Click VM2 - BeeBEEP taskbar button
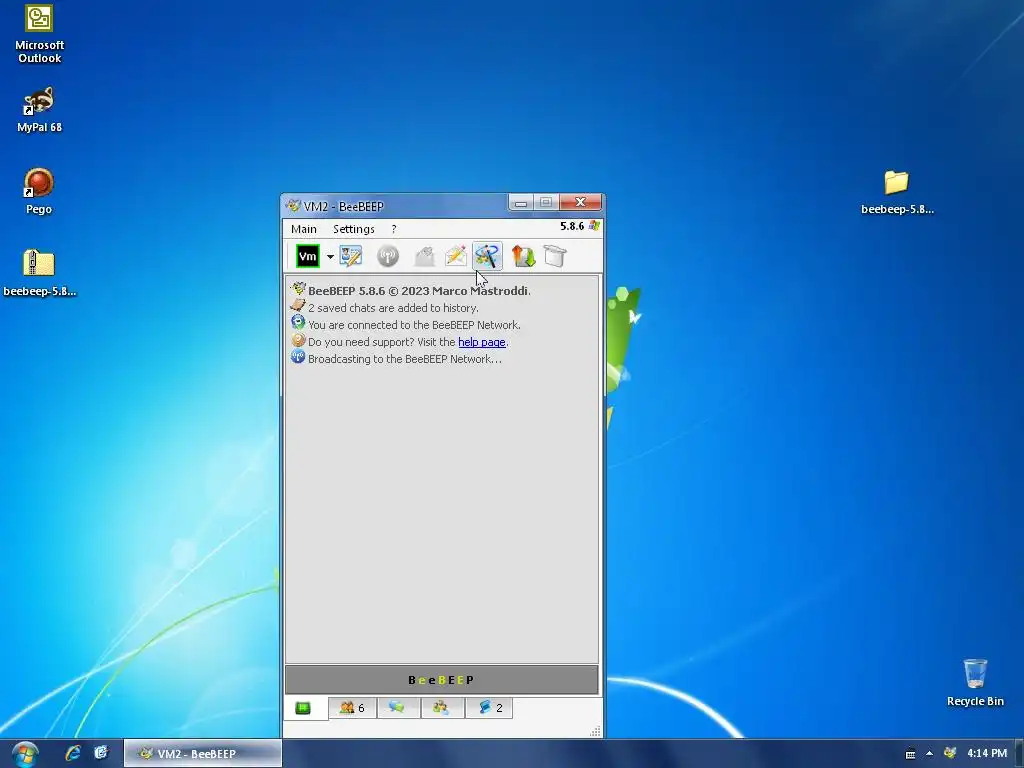The height and width of the screenshot is (768, 1024). 203,754
